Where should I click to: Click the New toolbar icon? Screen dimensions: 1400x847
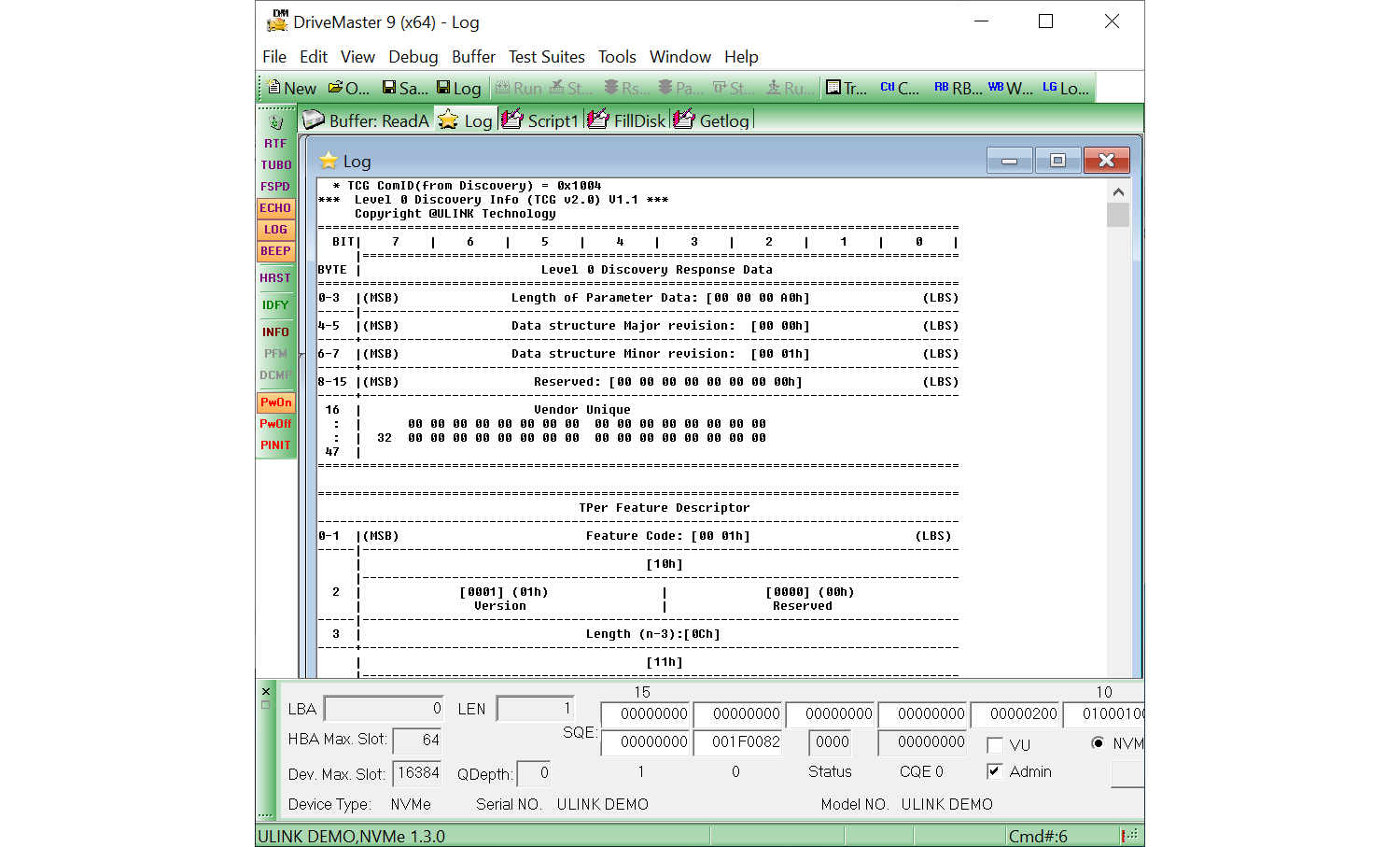[291, 88]
